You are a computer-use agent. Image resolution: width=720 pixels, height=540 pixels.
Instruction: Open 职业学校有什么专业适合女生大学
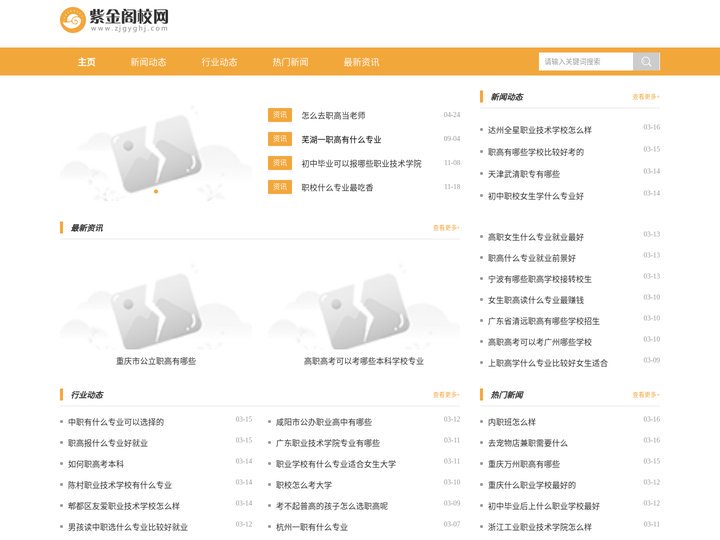[x=336, y=464]
